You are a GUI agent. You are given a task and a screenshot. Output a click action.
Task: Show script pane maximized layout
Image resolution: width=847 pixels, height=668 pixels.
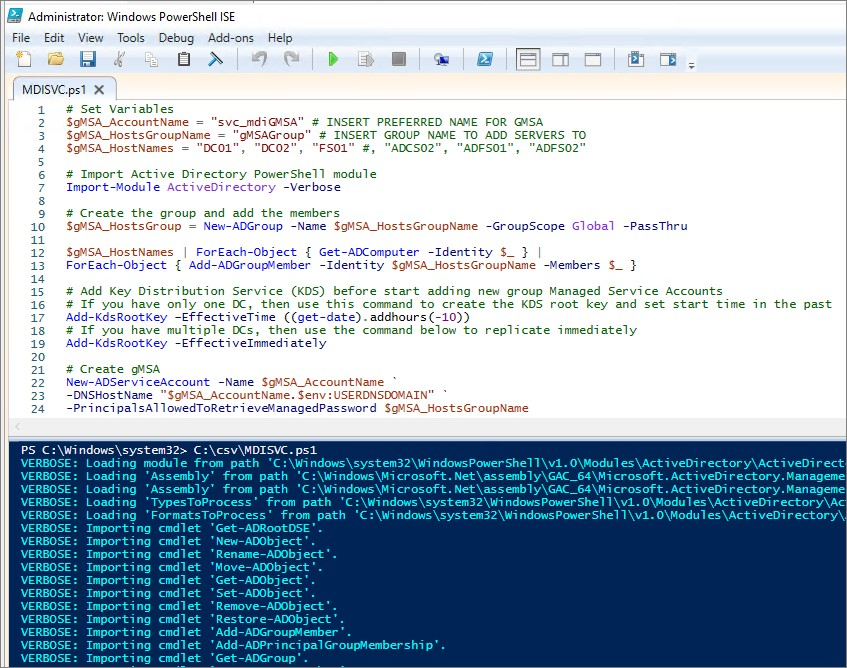[593, 59]
